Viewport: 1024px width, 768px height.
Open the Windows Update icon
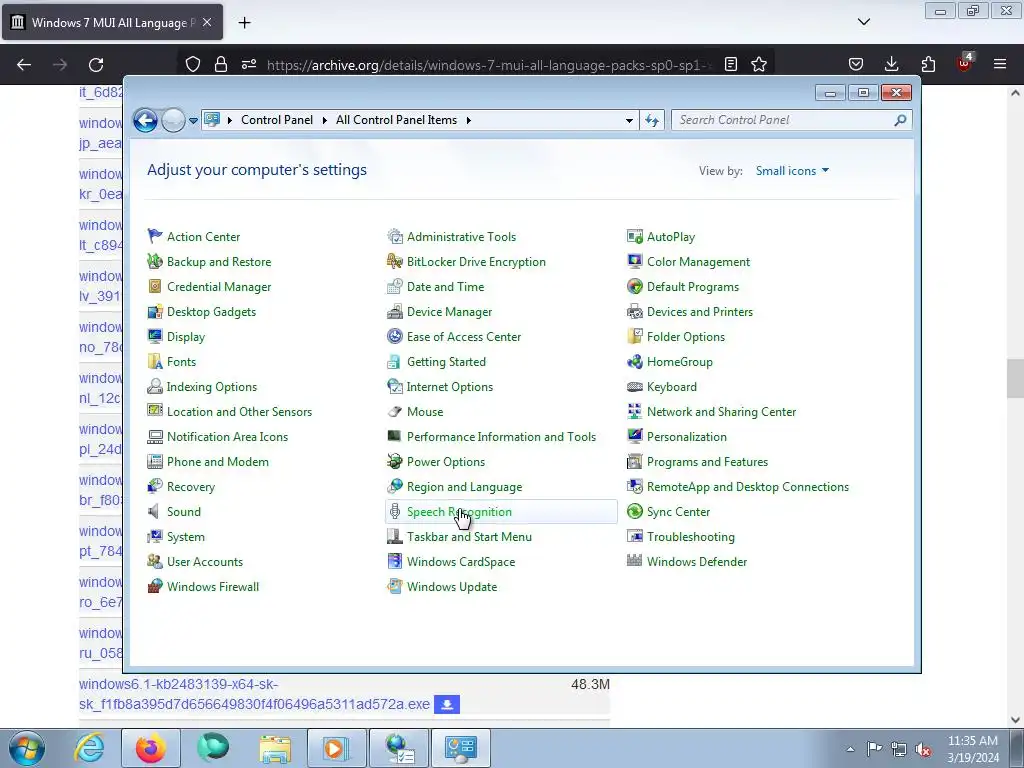394,586
